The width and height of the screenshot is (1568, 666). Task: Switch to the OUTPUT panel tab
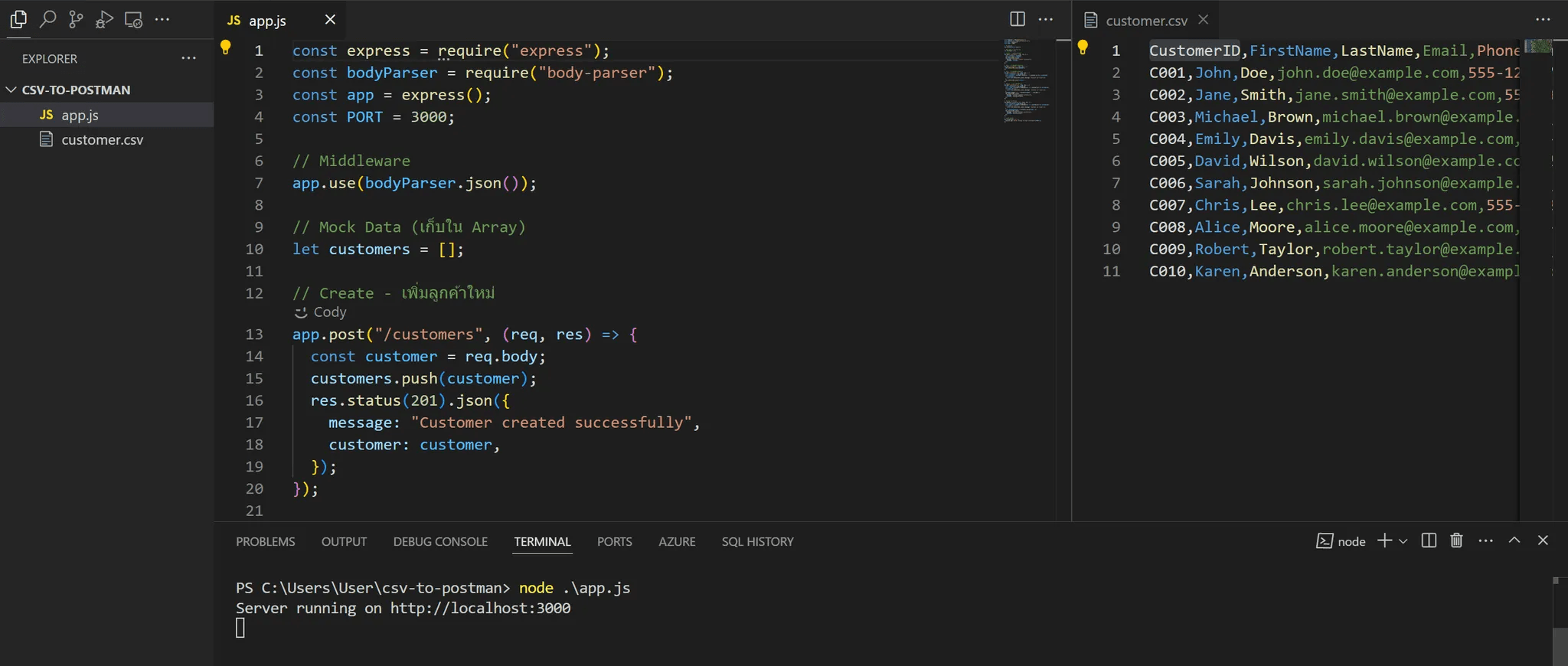[344, 541]
